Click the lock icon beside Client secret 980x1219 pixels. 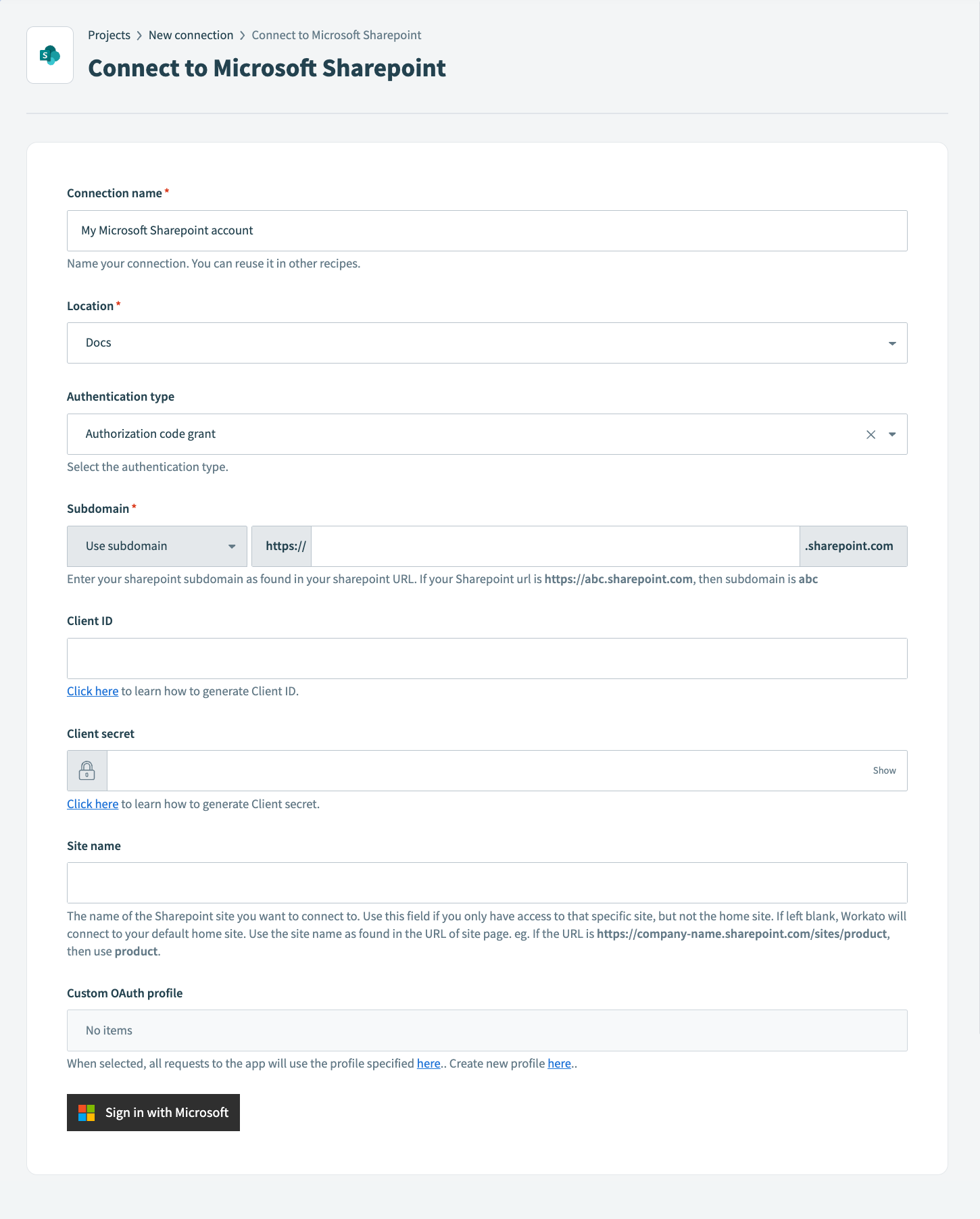[87, 770]
